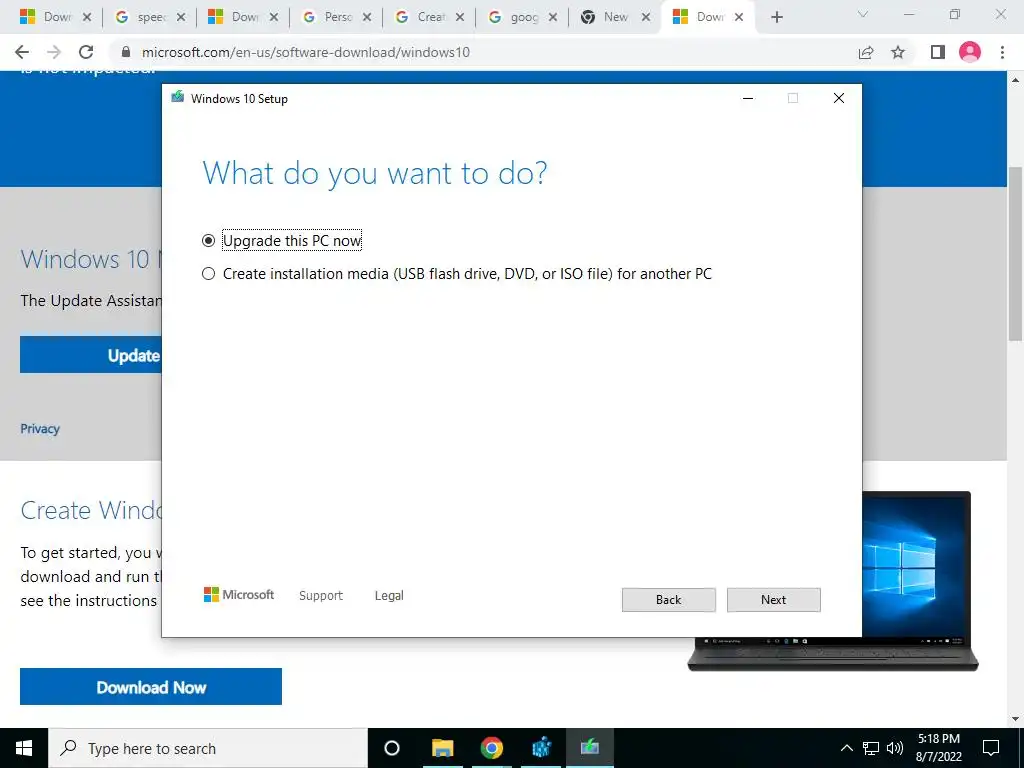1024x768 pixels.
Task: Click the Windows 10 Setup title bar icon
Action: pos(178,98)
